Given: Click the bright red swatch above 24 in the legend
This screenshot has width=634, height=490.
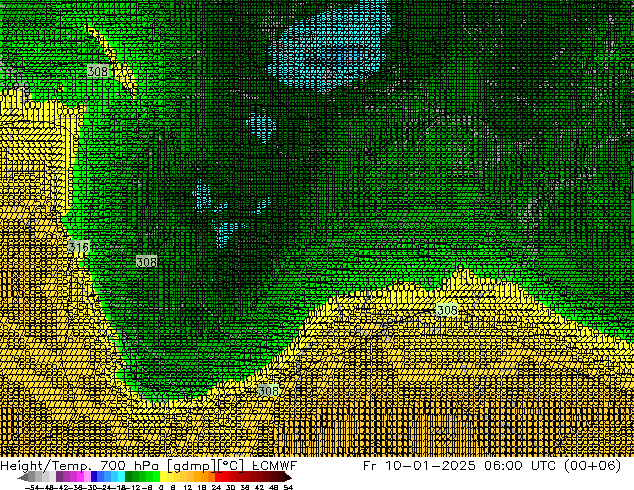Looking at the screenshot, I should 218,476.
